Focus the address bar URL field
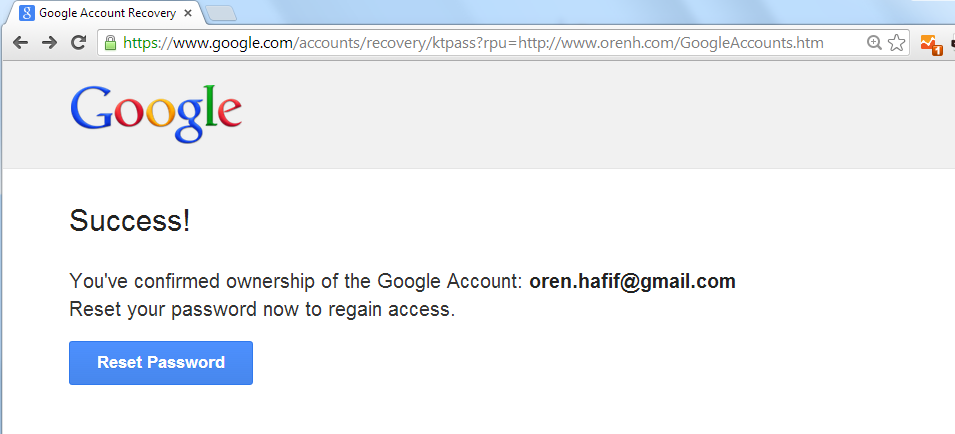This screenshot has width=955, height=434. pos(480,43)
